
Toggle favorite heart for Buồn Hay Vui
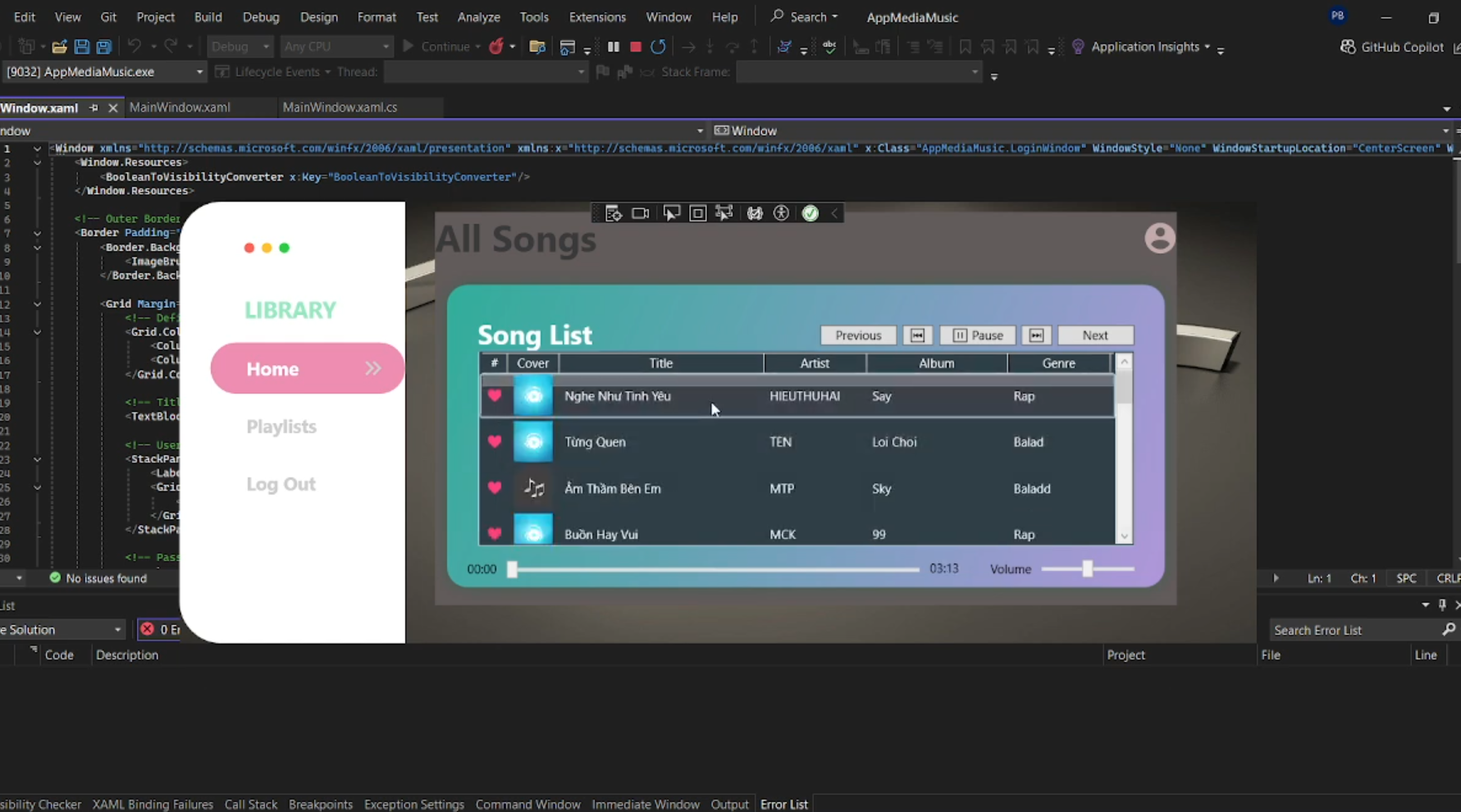click(495, 534)
